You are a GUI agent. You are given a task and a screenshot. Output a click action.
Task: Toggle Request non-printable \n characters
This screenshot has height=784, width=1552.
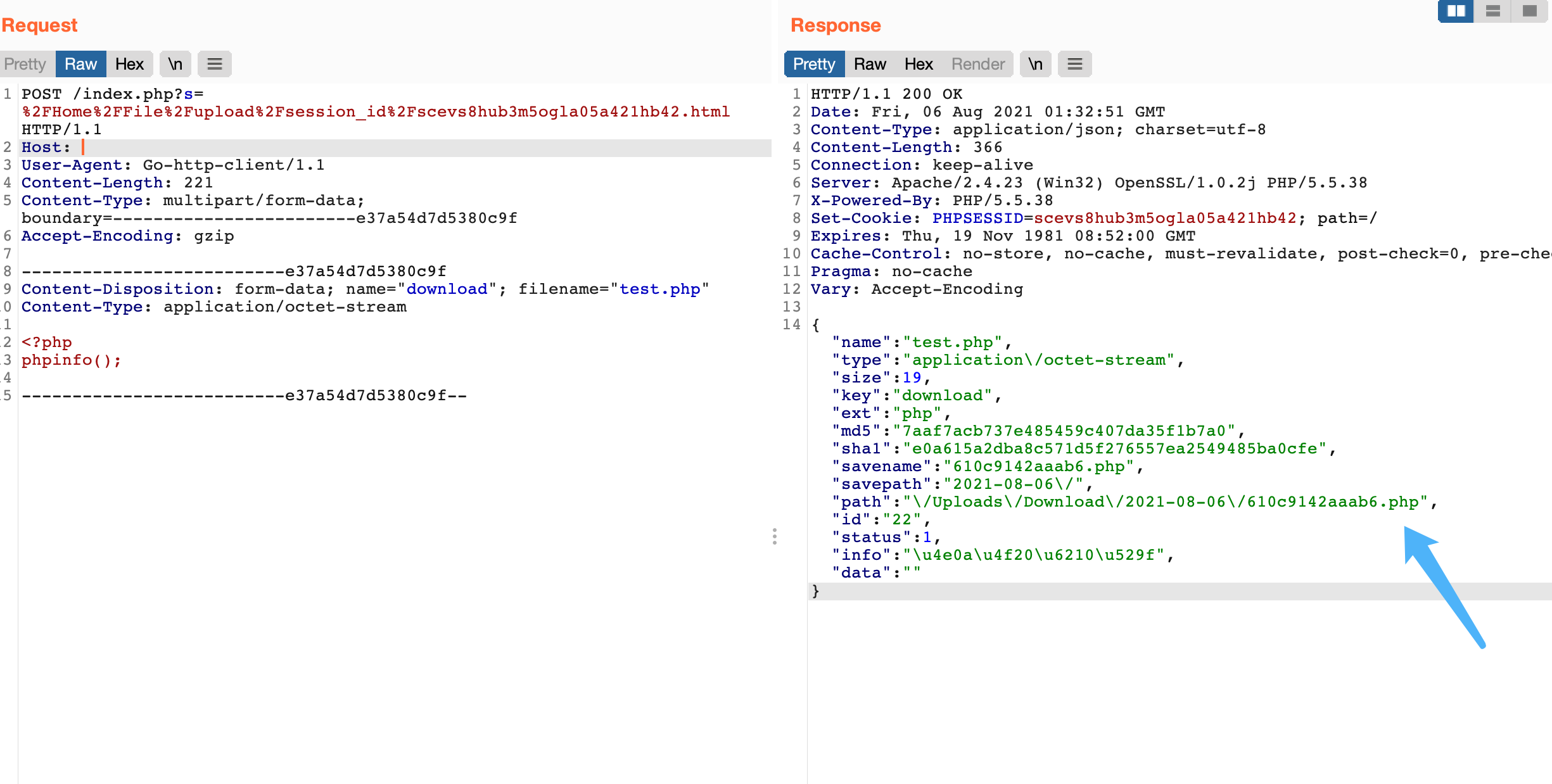coord(175,64)
